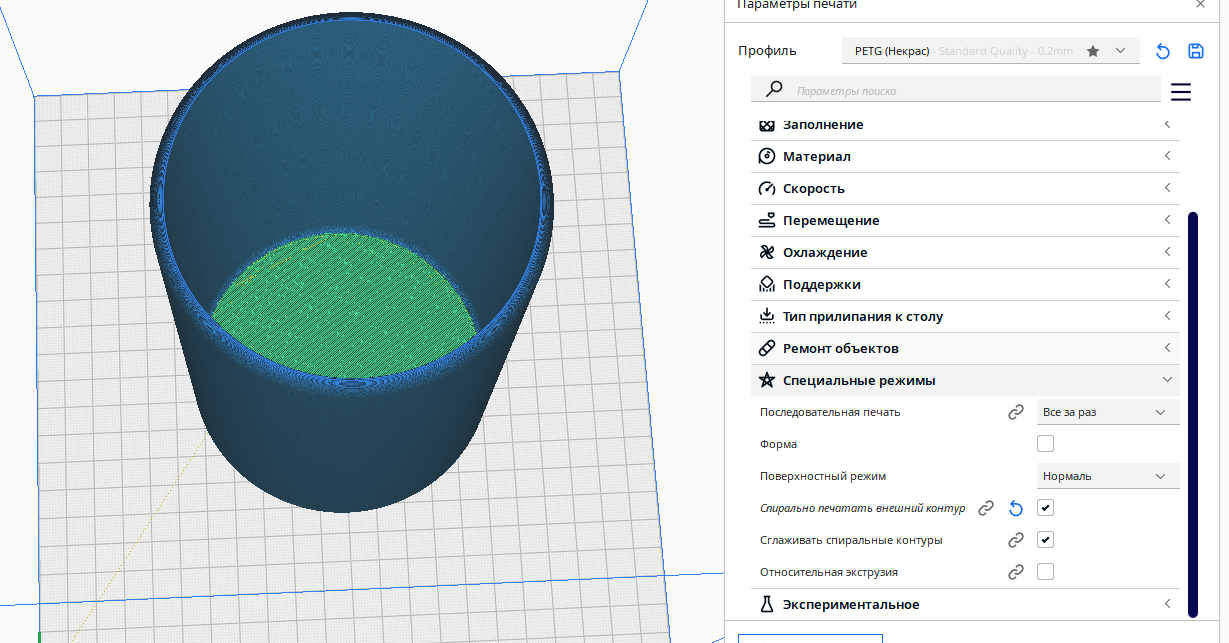Uncheck Спирально печатать внешний контур
The width and height of the screenshot is (1229, 643).
[x=1046, y=508]
